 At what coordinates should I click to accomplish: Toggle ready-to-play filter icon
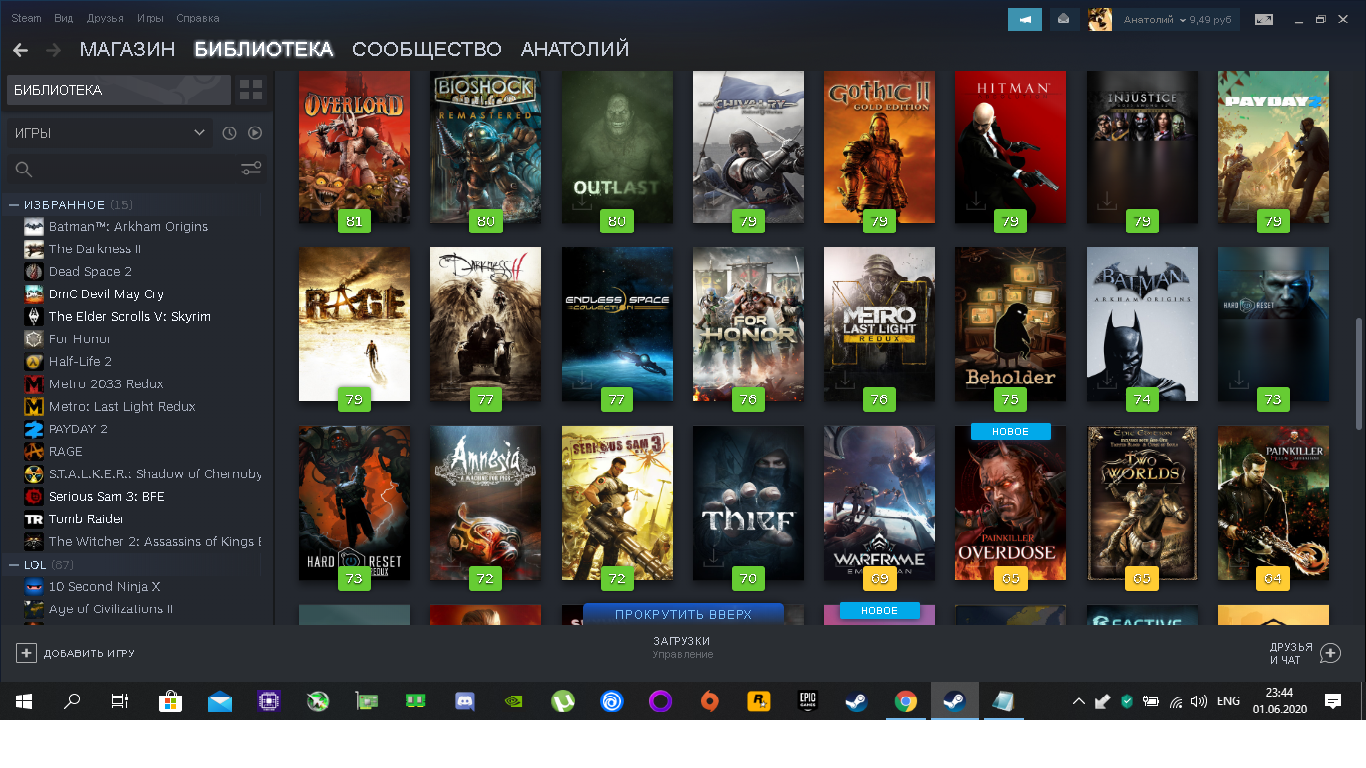tap(255, 133)
